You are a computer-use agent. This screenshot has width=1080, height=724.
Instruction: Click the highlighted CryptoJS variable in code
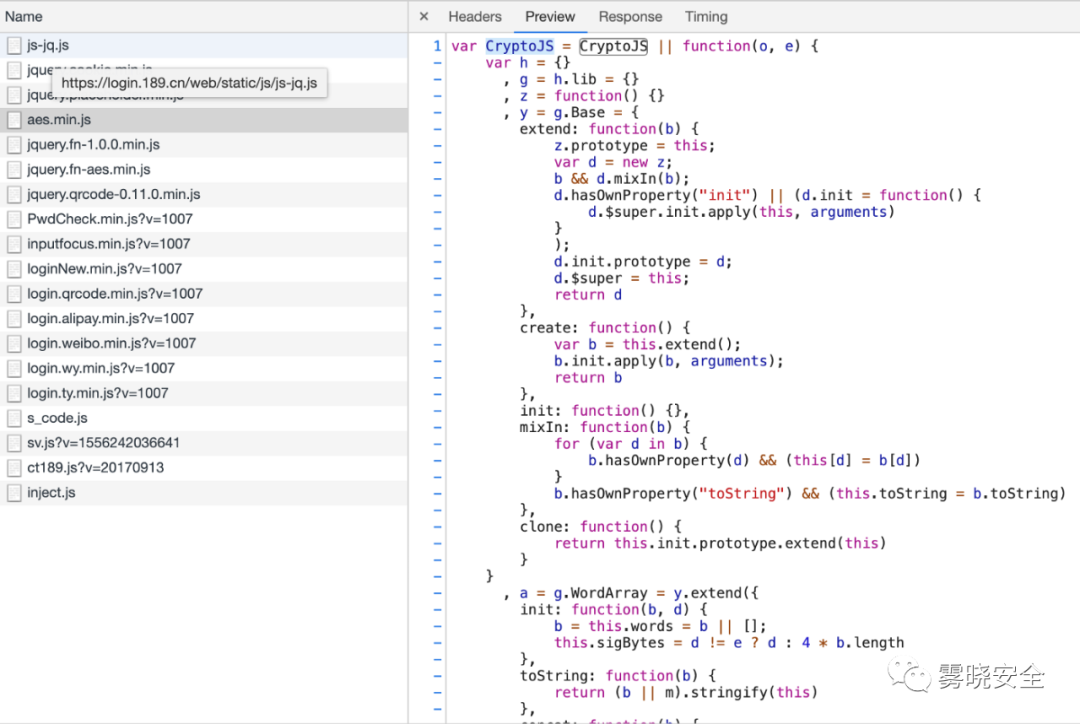(x=519, y=46)
